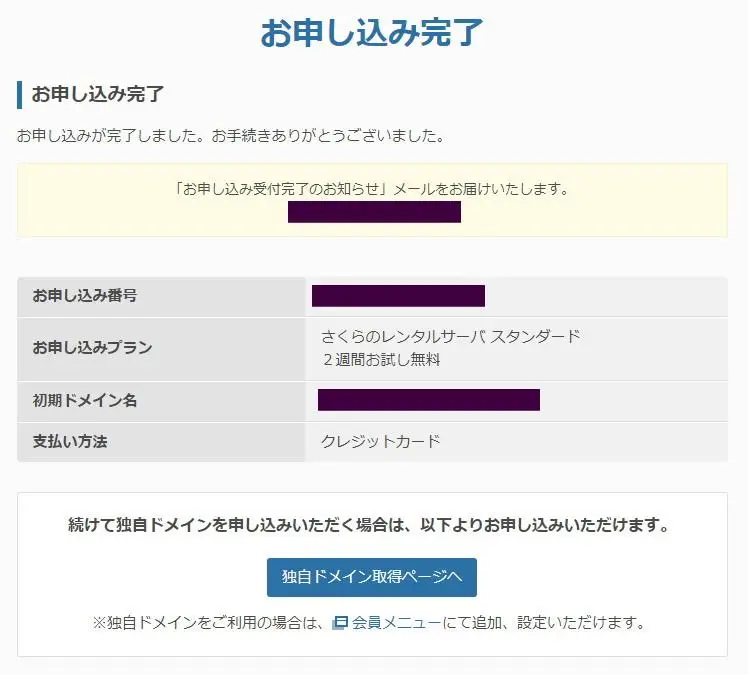The width and height of the screenshot is (748, 675).
Task: Click the クレジットカード payment value
Action: click(x=381, y=442)
